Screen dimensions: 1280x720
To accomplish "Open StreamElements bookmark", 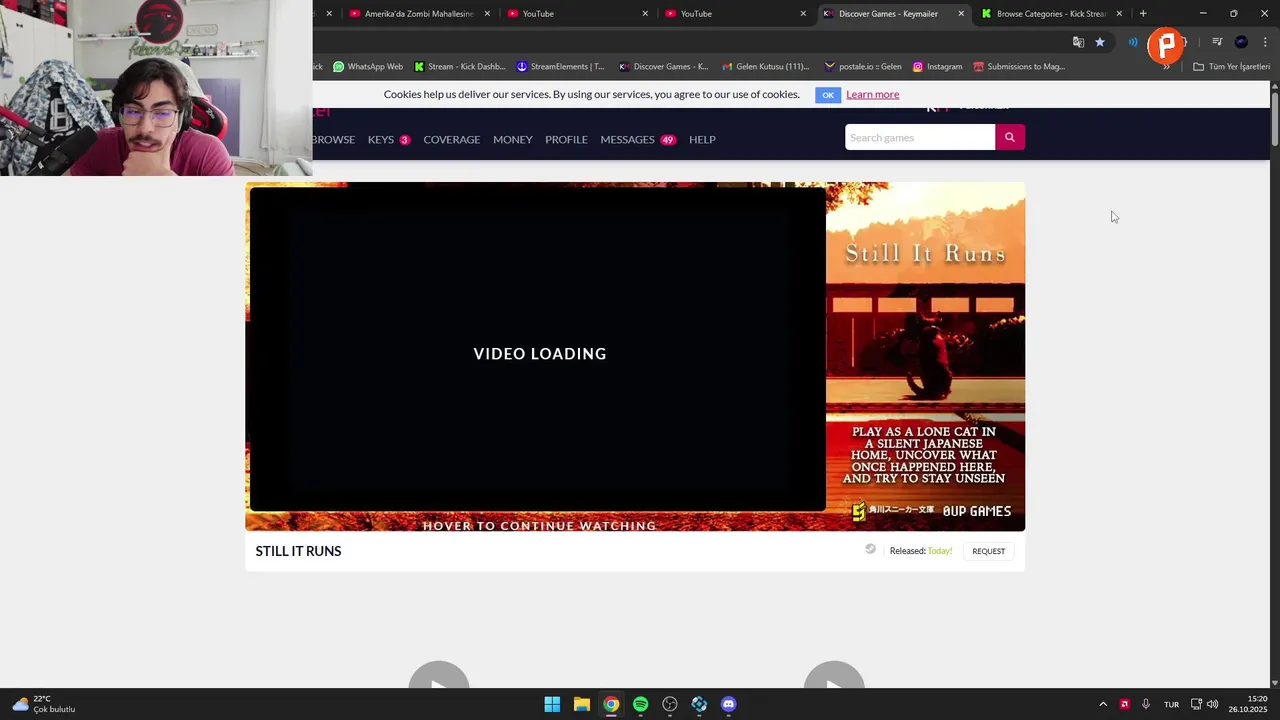I will pyautogui.click(x=560, y=67).
